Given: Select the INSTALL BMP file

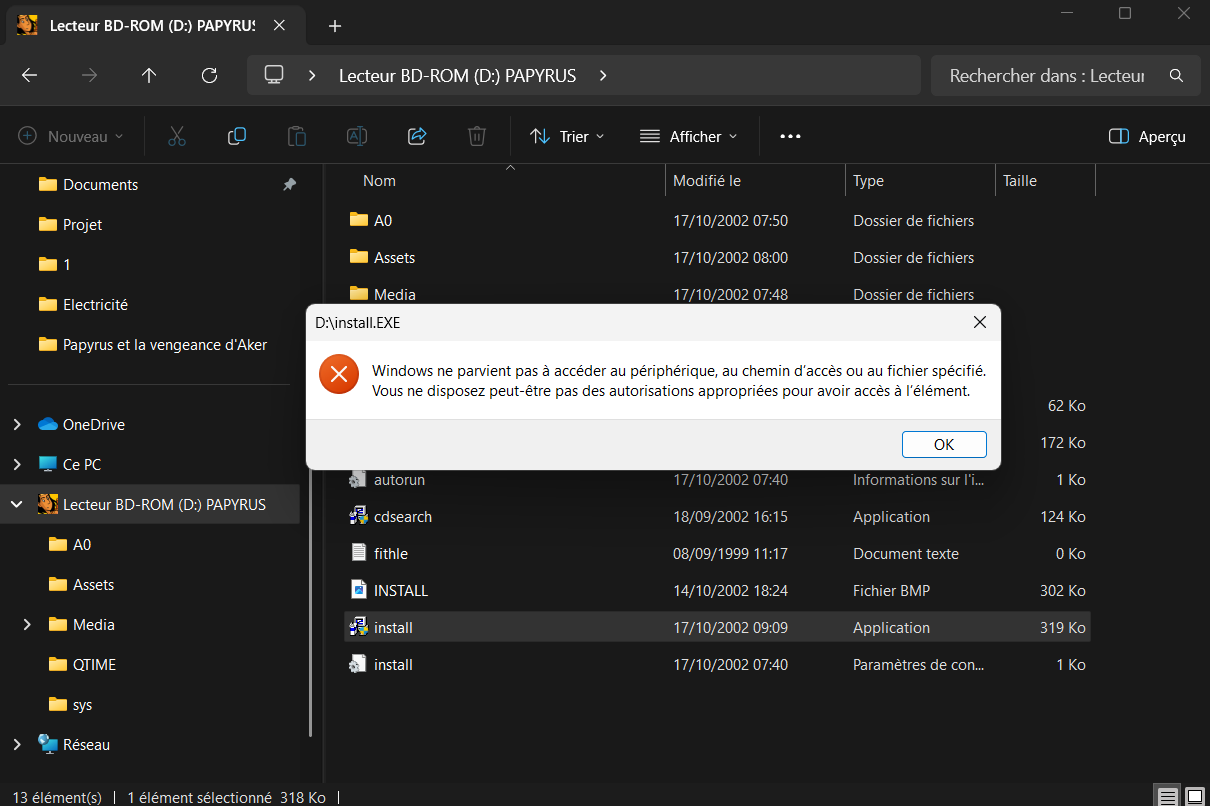Looking at the screenshot, I should [717, 591].
